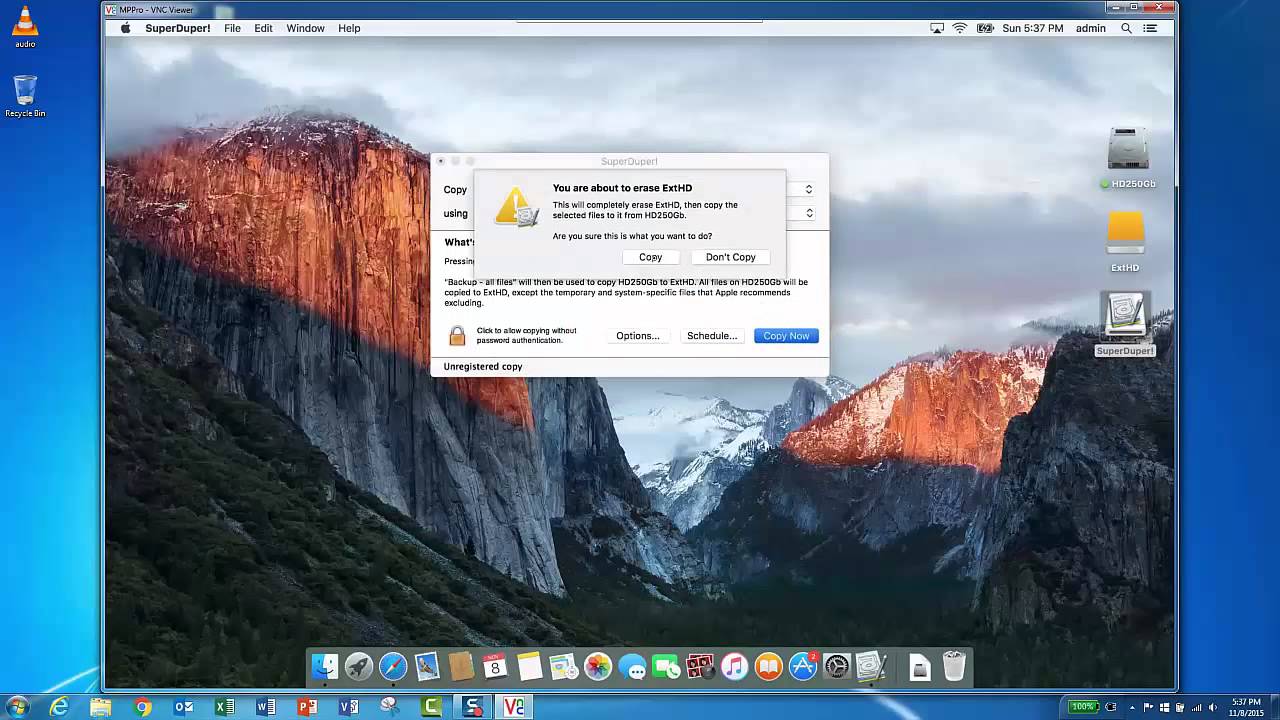The width and height of the screenshot is (1280, 720).
Task: Open Finder in the Dock
Action: (x=325, y=666)
